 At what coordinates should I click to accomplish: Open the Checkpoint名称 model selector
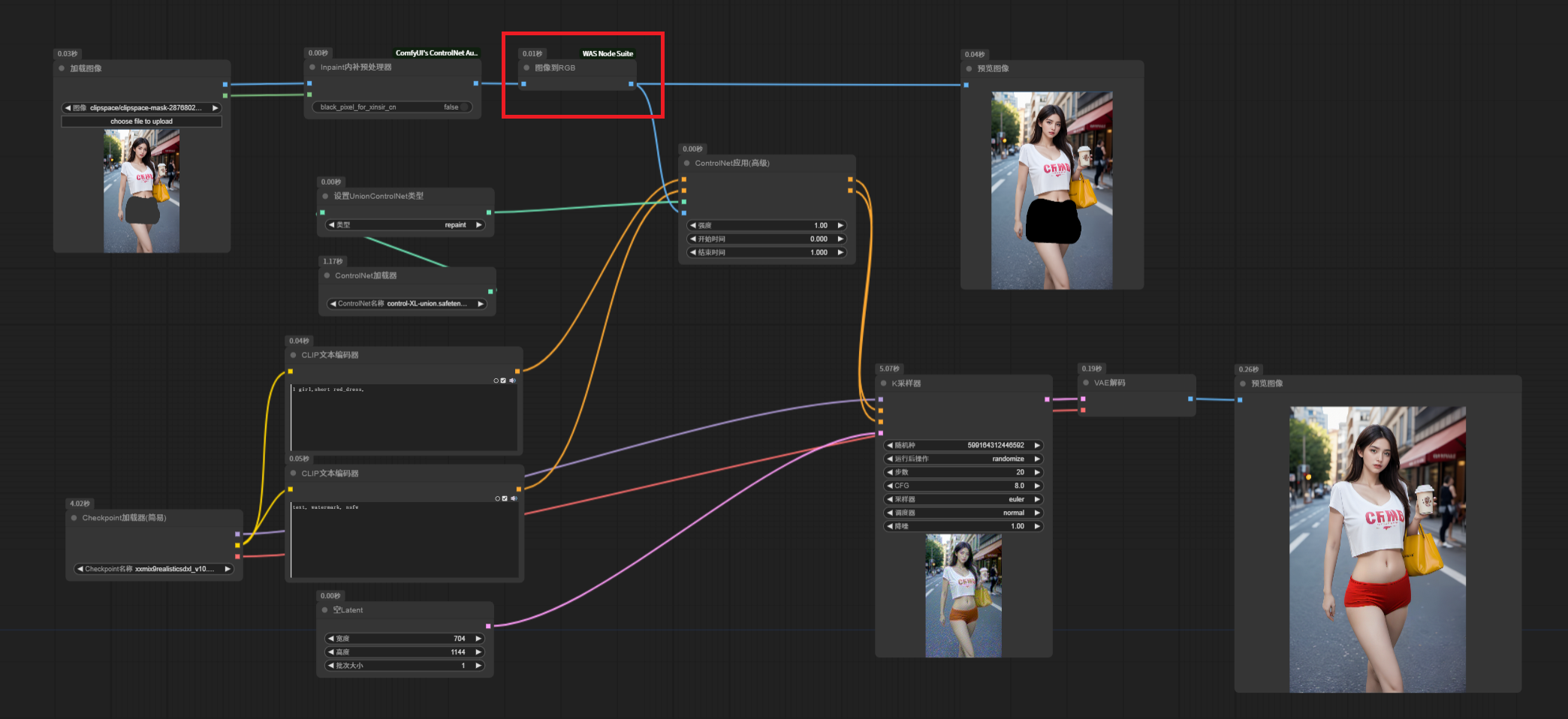pos(154,569)
